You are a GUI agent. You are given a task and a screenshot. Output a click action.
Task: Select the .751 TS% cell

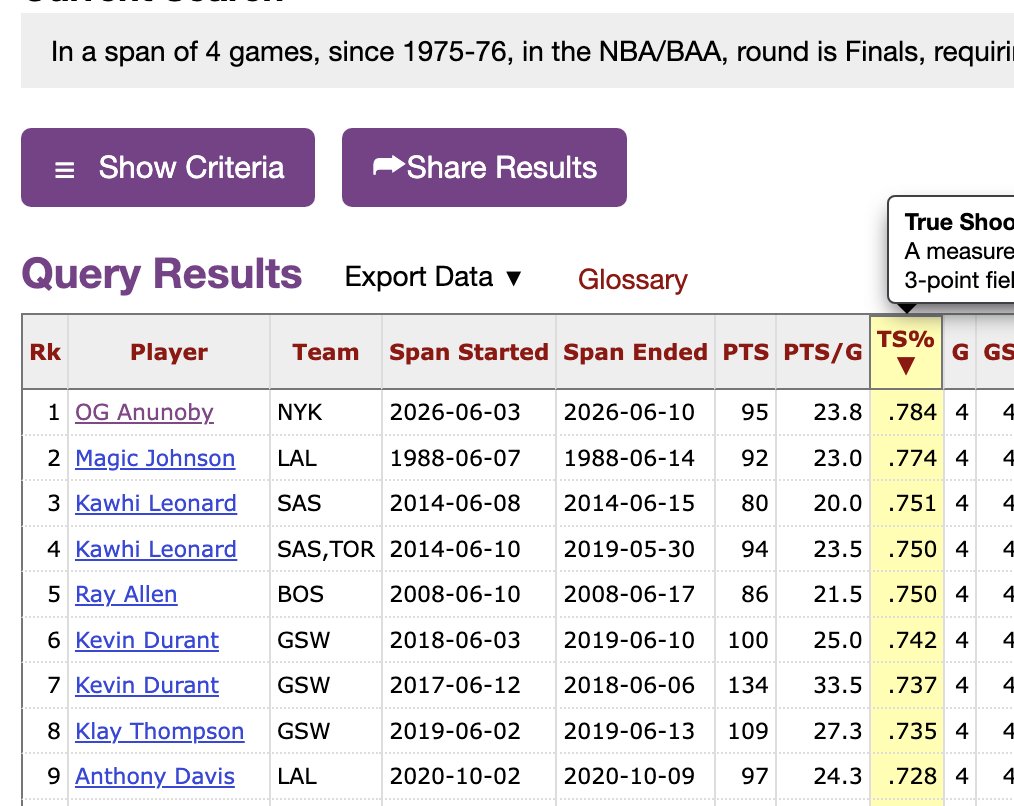coord(907,503)
